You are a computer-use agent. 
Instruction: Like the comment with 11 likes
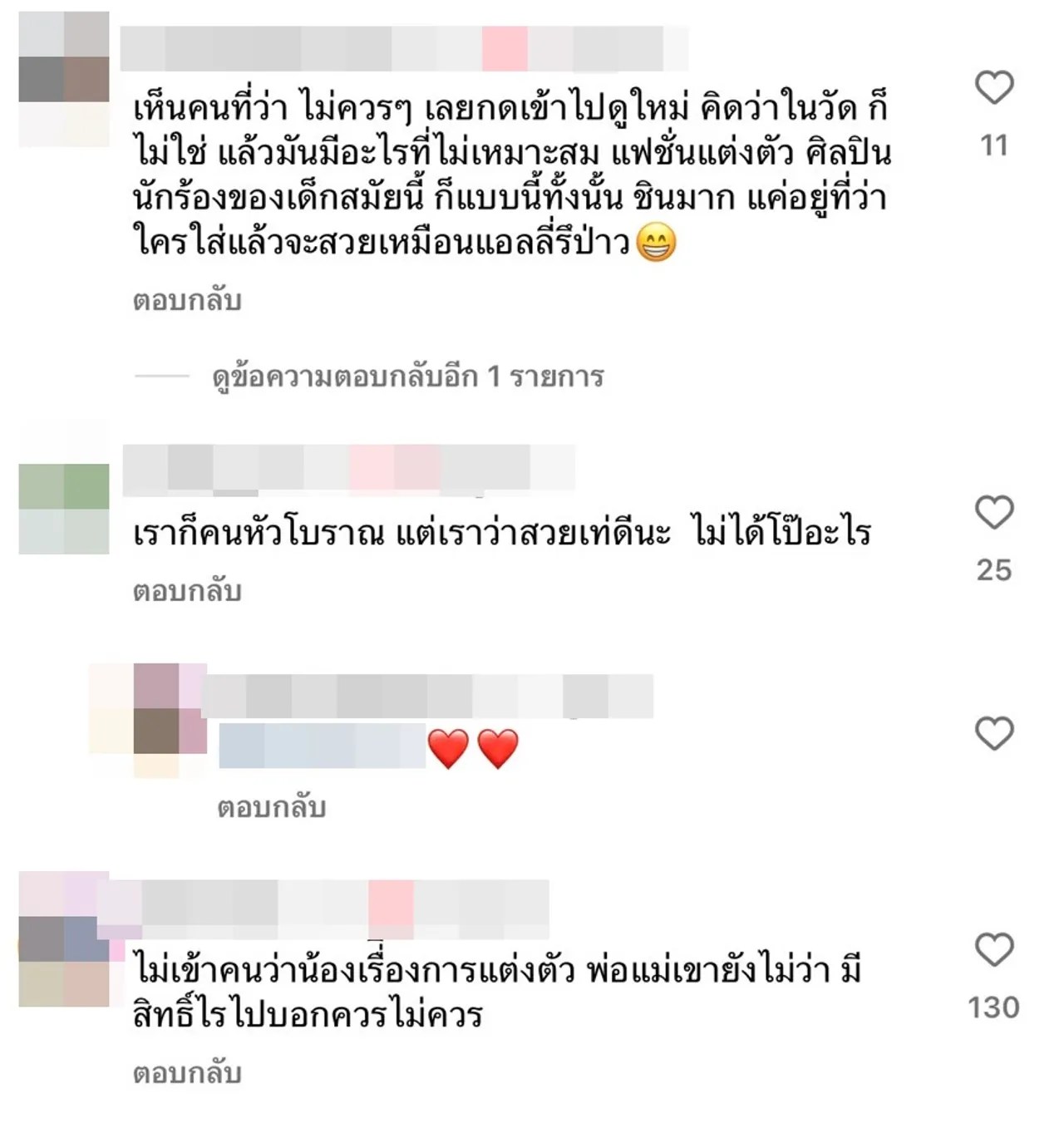994,87
